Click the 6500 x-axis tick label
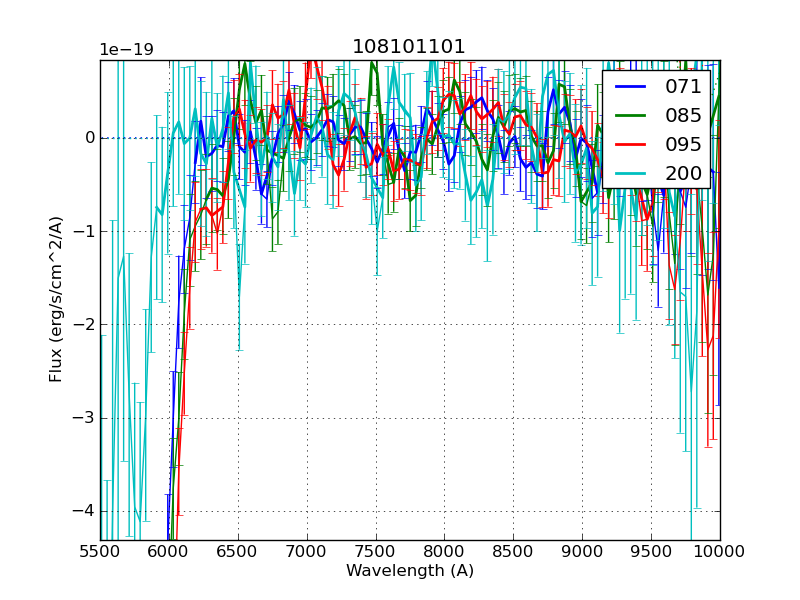The height and width of the screenshot is (600, 800). [x=238, y=551]
